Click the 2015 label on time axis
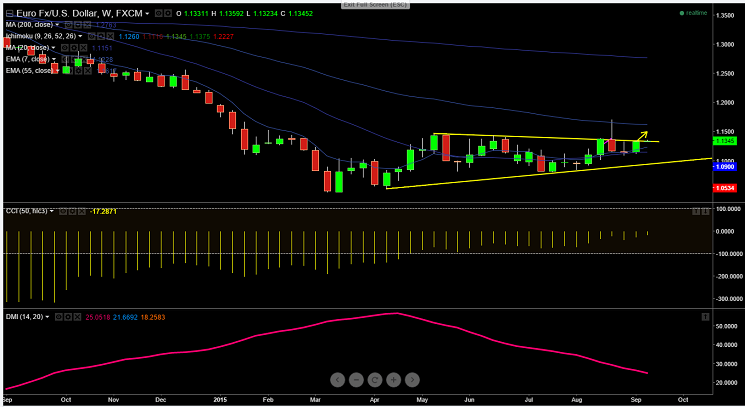 220,400
